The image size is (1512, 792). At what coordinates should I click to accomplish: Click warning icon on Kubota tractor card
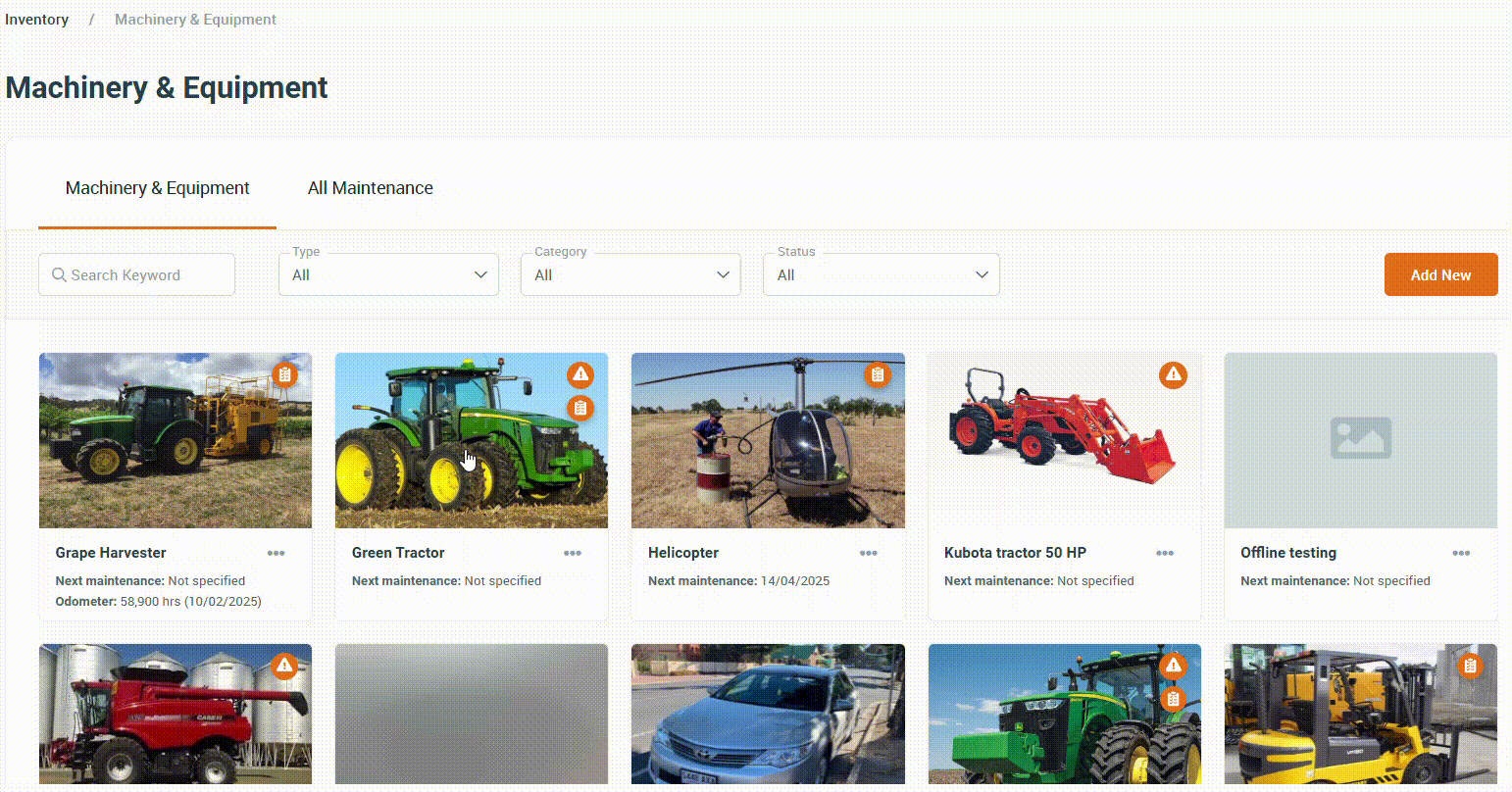[1173, 374]
